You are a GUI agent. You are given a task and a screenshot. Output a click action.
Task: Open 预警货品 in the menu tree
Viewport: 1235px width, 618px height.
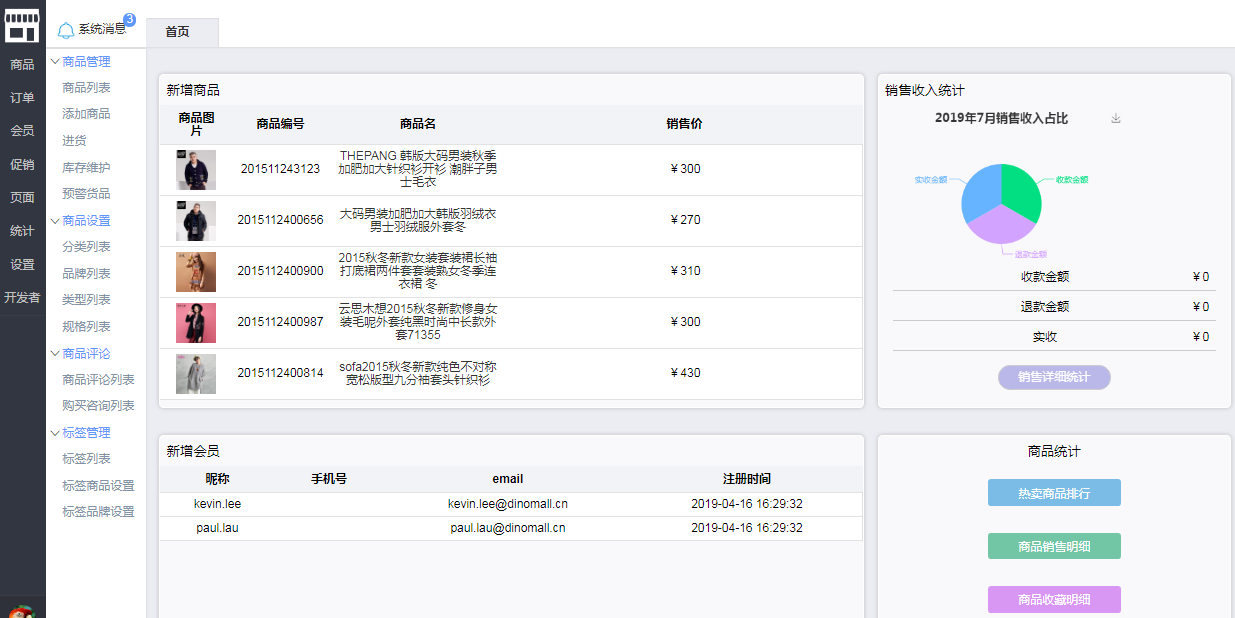coord(86,194)
